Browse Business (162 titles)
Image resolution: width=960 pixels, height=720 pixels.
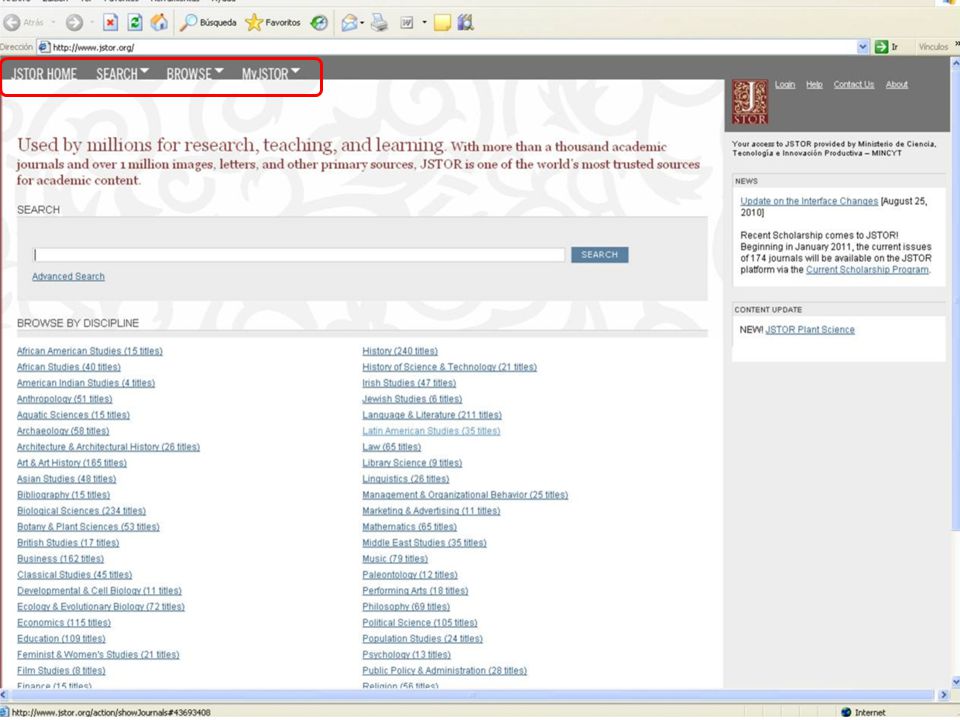pos(60,558)
